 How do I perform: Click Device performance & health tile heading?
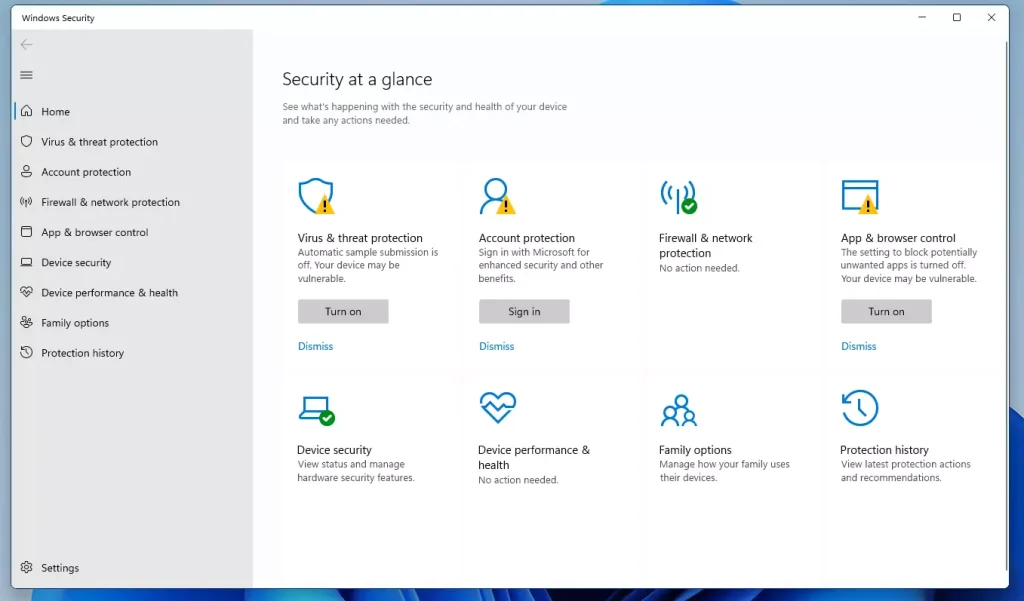pos(534,457)
